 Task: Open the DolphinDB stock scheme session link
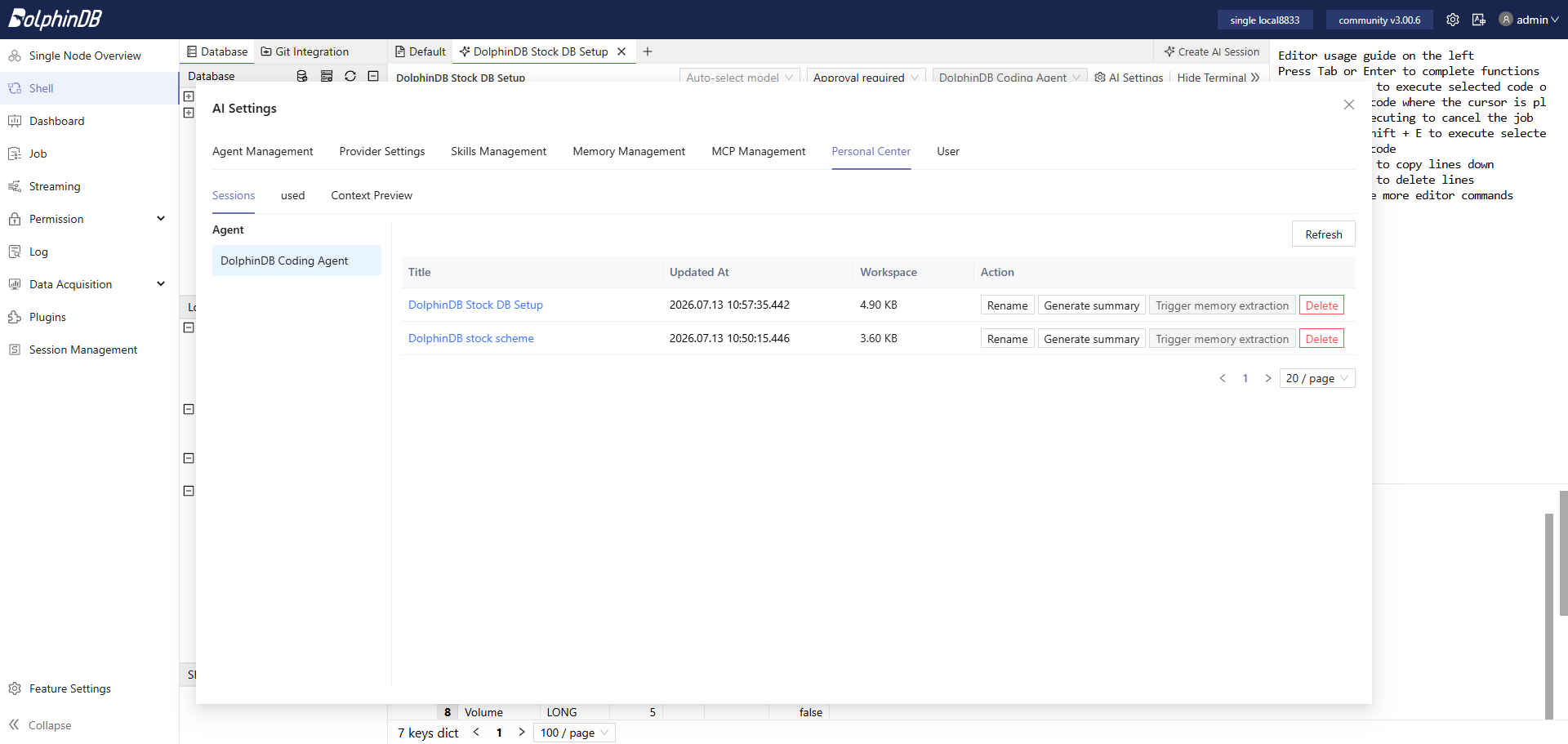point(471,338)
